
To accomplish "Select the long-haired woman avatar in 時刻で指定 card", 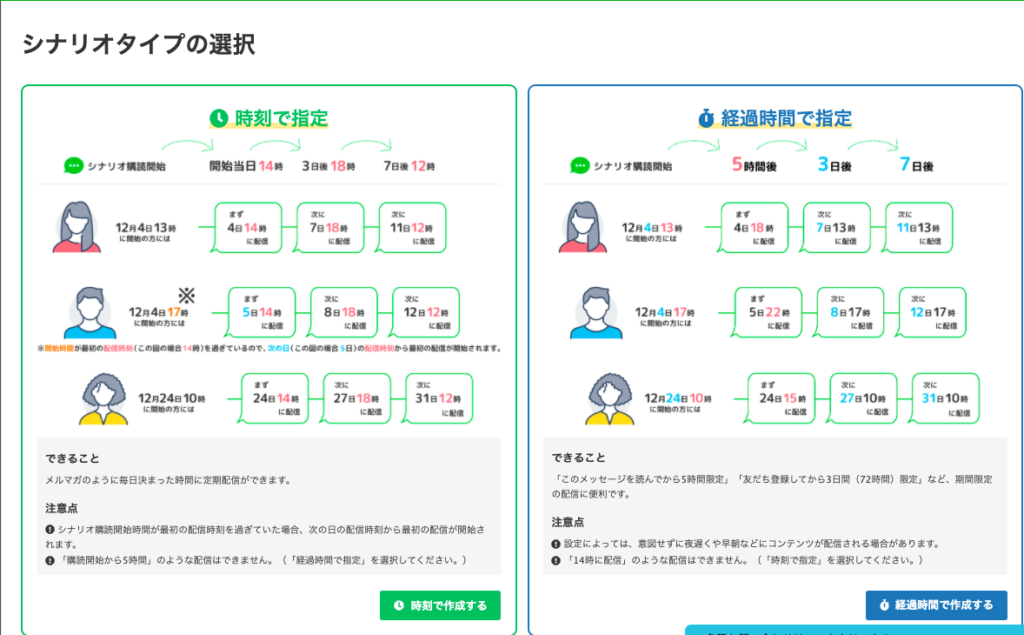I will coord(77,228).
